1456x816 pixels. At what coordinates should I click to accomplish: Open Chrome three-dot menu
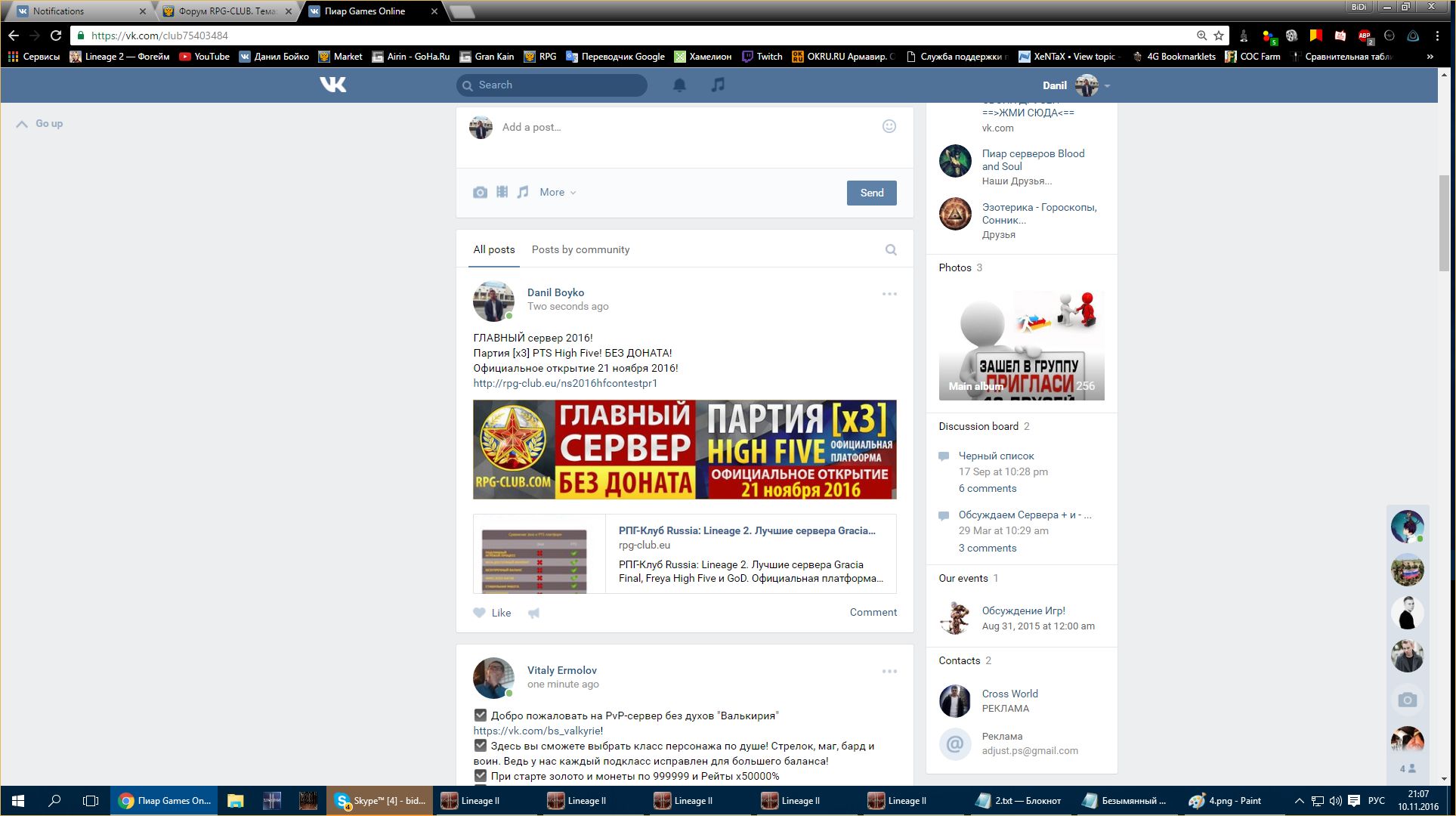(1437, 36)
